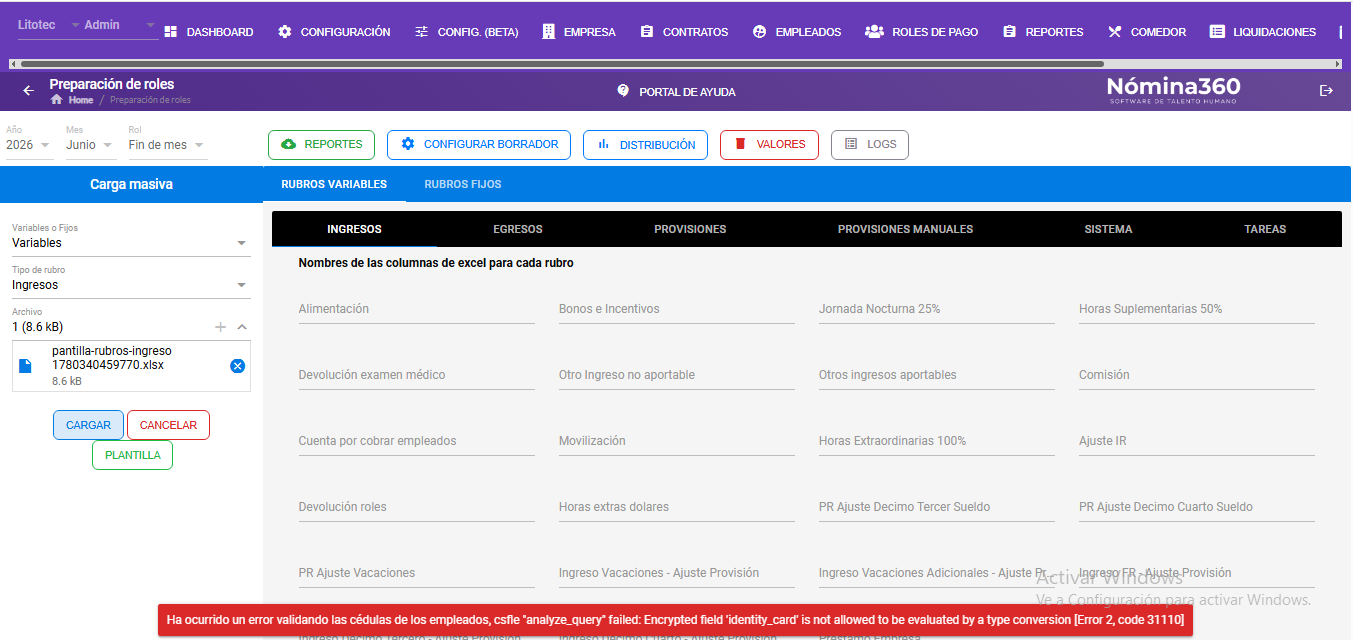Click the plus icon to add a file
This screenshot has width=1353, height=640.
coord(220,327)
